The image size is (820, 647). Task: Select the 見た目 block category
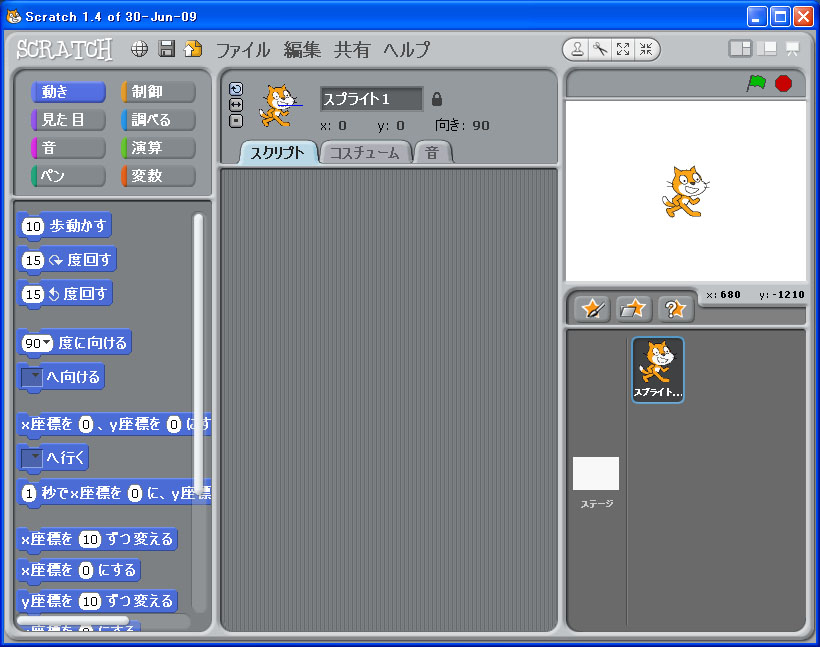[x=68, y=120]
